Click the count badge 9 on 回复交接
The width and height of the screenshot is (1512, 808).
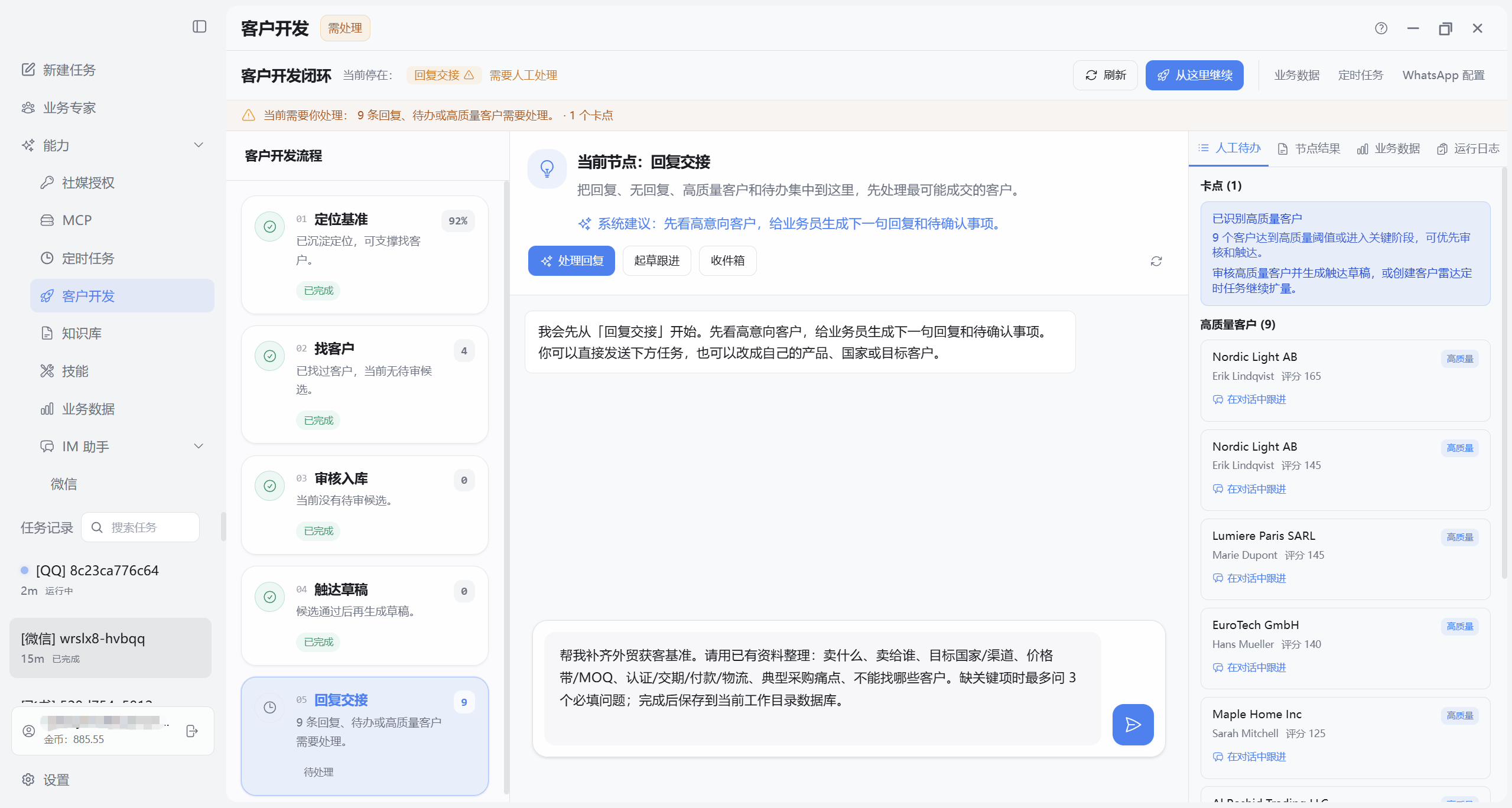[x=464, y=702]
